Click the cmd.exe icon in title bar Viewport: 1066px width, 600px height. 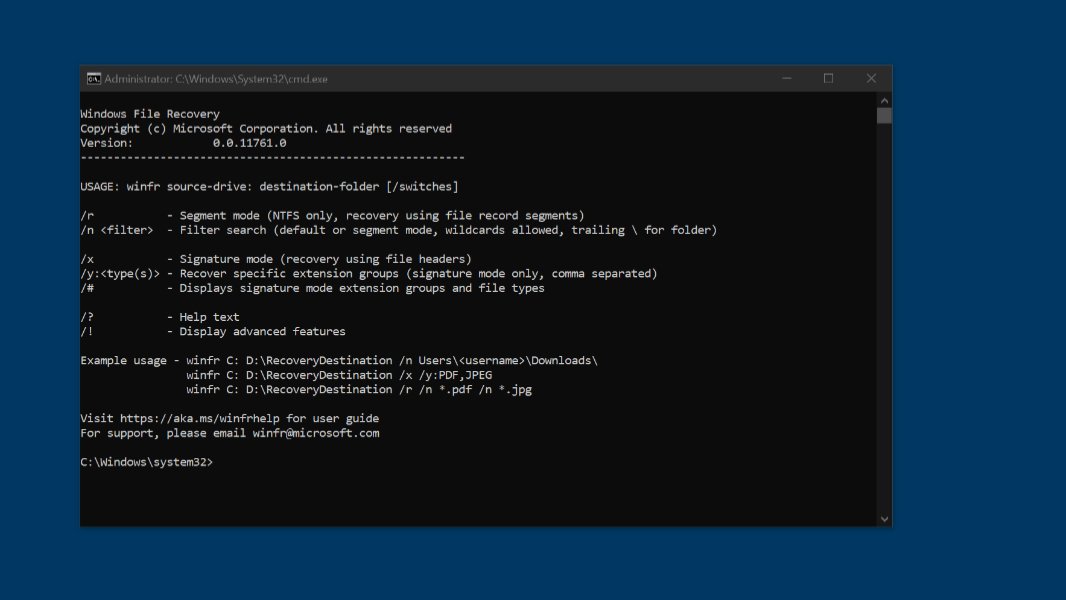[94, 79]
